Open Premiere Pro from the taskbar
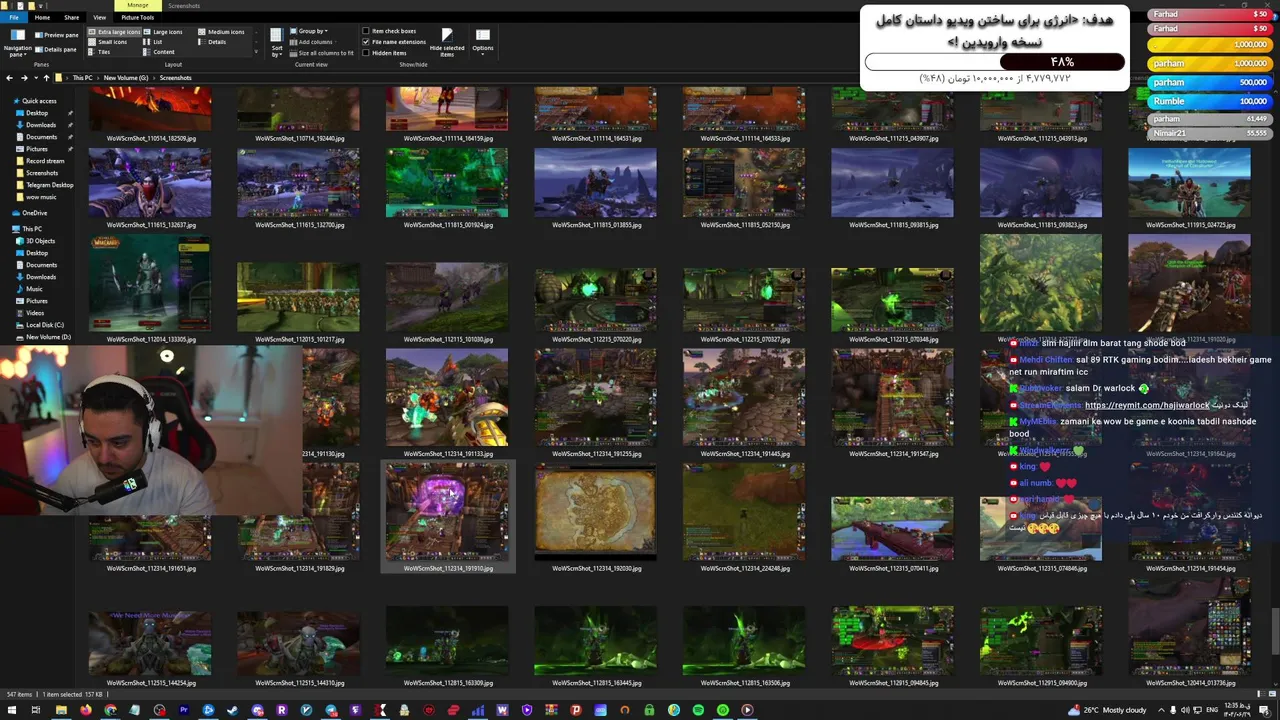The width and height of the screenshot is (1280, 720). coord(184,710)
